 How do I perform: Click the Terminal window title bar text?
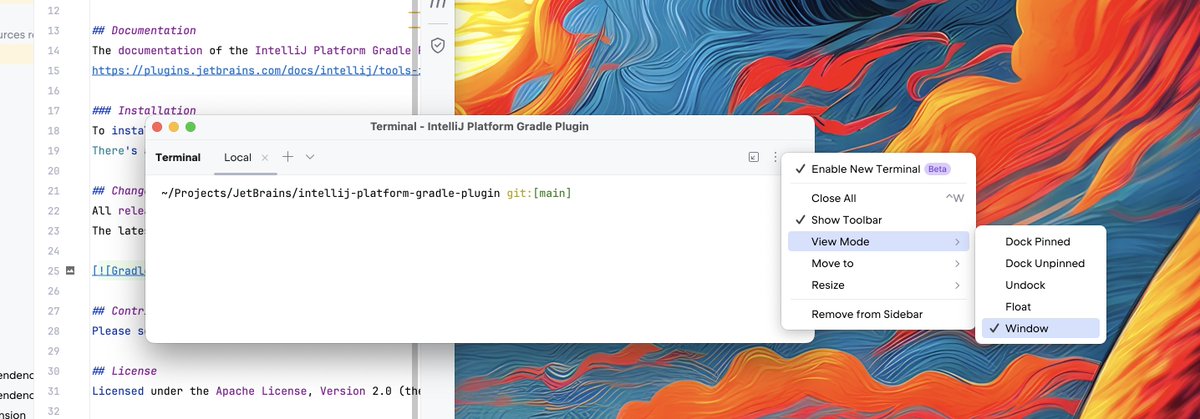click(479, 127)
